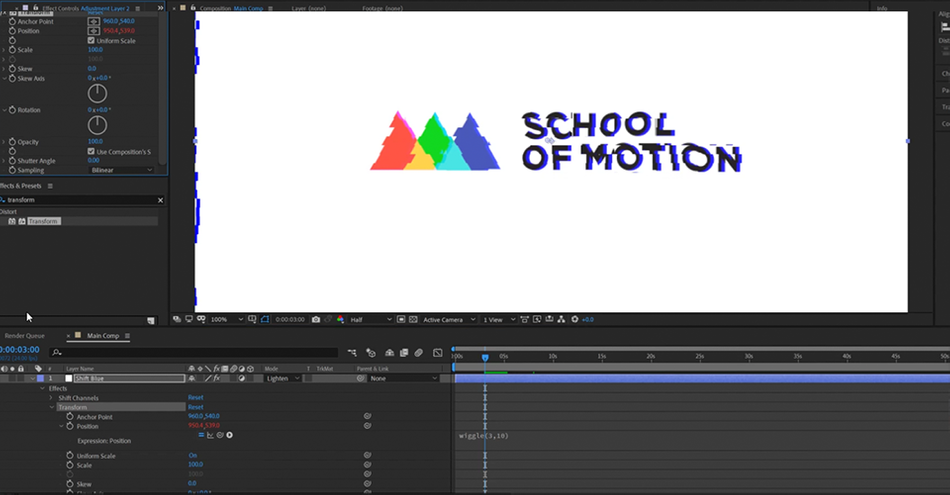Toggle Shutter Angle stopwatch
The image size is (950, 495).
point(12,161)
